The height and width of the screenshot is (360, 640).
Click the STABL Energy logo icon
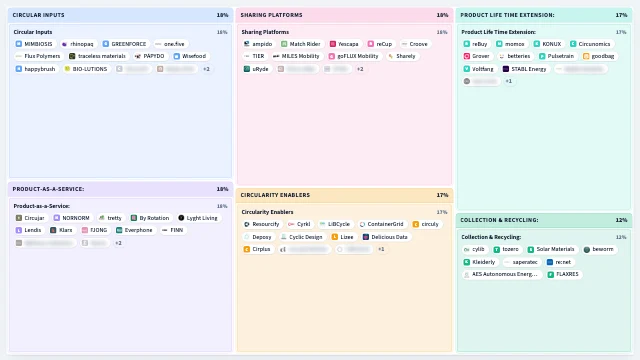click(506, 69)
